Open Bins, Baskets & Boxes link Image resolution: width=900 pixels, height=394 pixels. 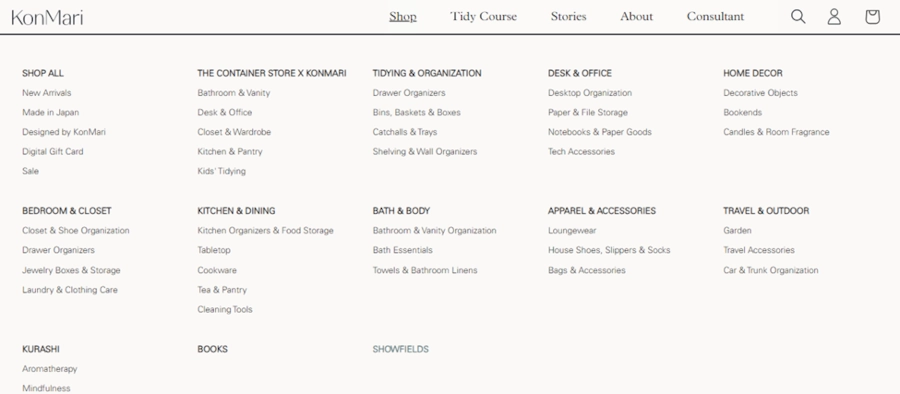417,113
